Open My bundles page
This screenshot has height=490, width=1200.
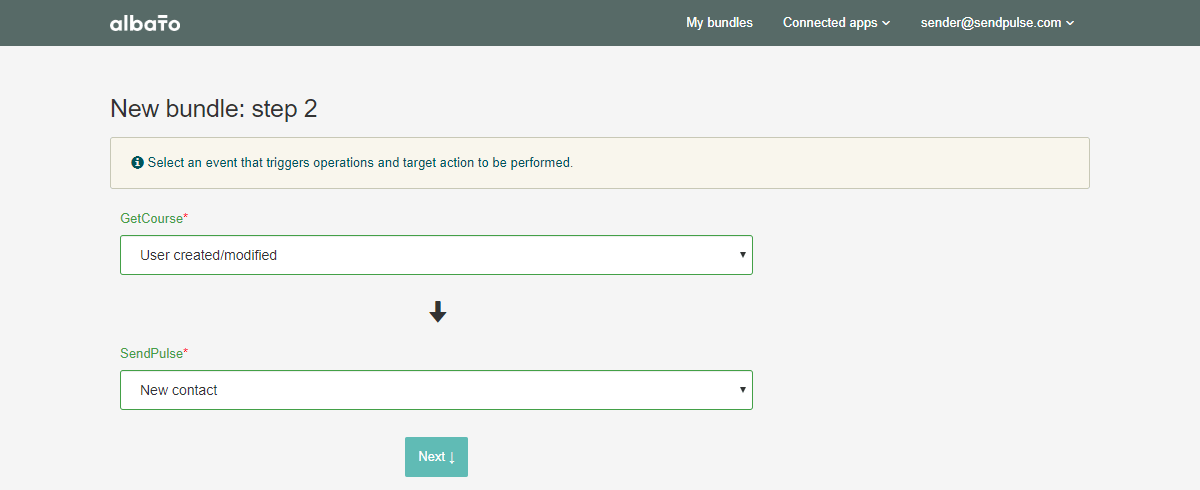tap(719, 23)
